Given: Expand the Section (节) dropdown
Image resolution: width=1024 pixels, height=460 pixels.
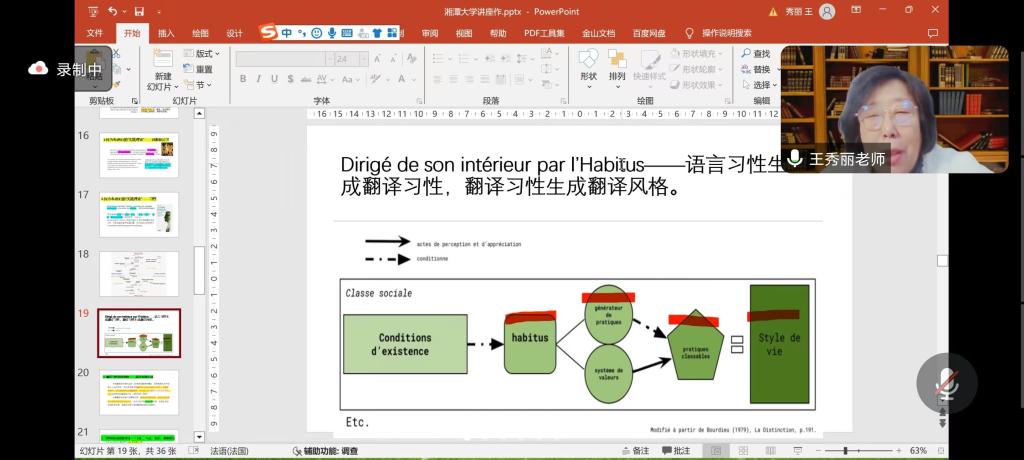Looking at the screenshot, I should pyautogui.click(x=201, y=85).
